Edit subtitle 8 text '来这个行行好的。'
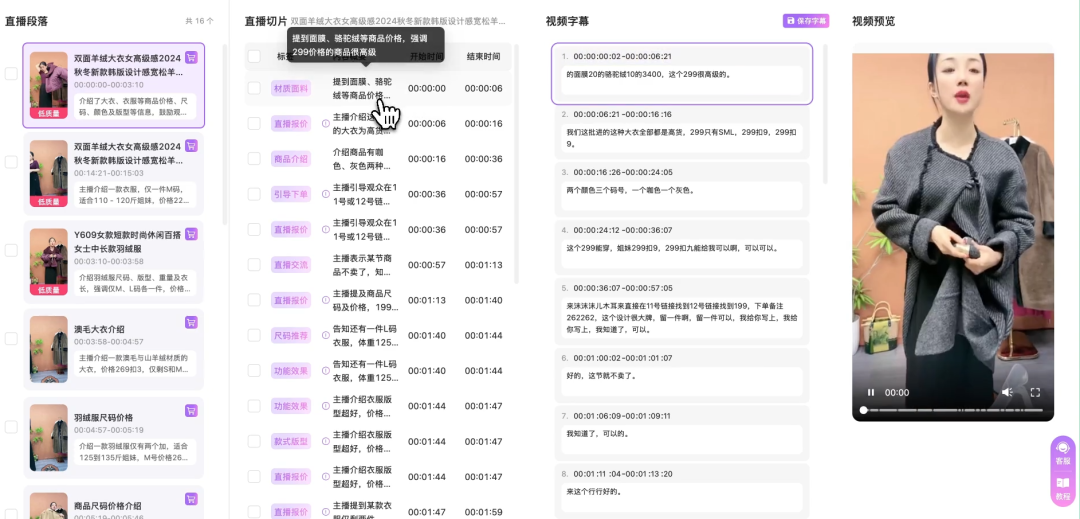The width and height of the screenshot is (1080, 519). coord(682,498)
